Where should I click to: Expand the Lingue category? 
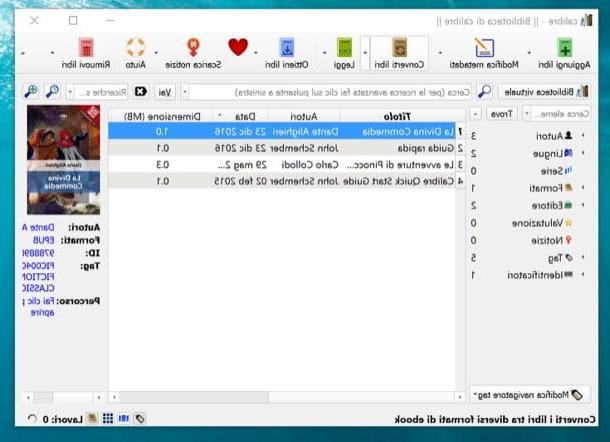pos(583,153)
